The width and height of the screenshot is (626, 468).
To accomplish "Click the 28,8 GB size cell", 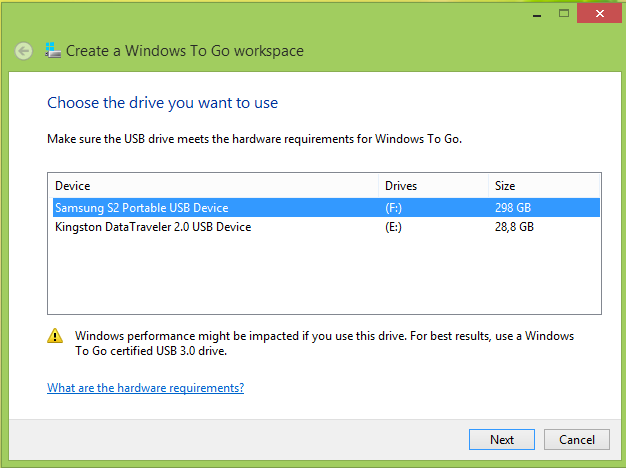I will pos(515,227).
